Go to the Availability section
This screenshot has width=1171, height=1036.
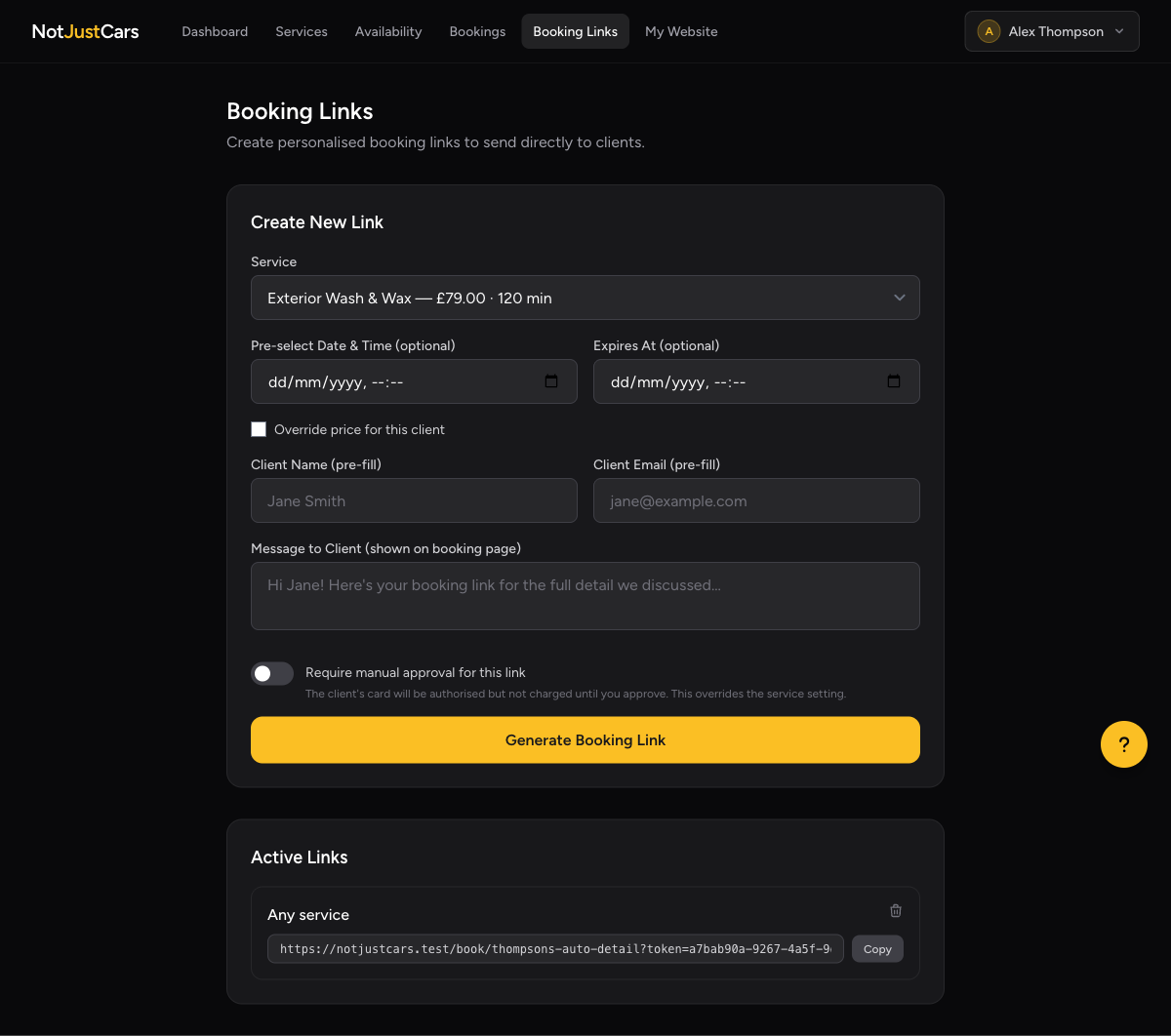(388, 30)
